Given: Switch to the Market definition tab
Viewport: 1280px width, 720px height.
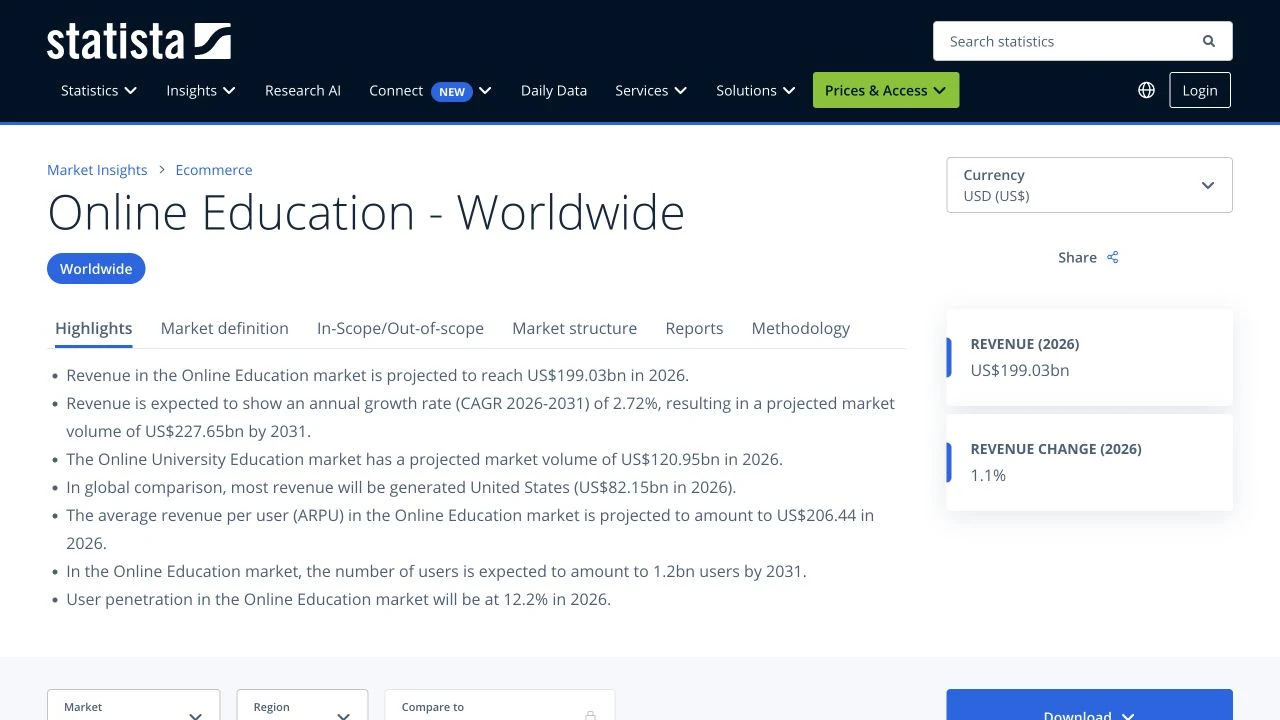Looking at the screenshot, I should click(x=225, y=328).
